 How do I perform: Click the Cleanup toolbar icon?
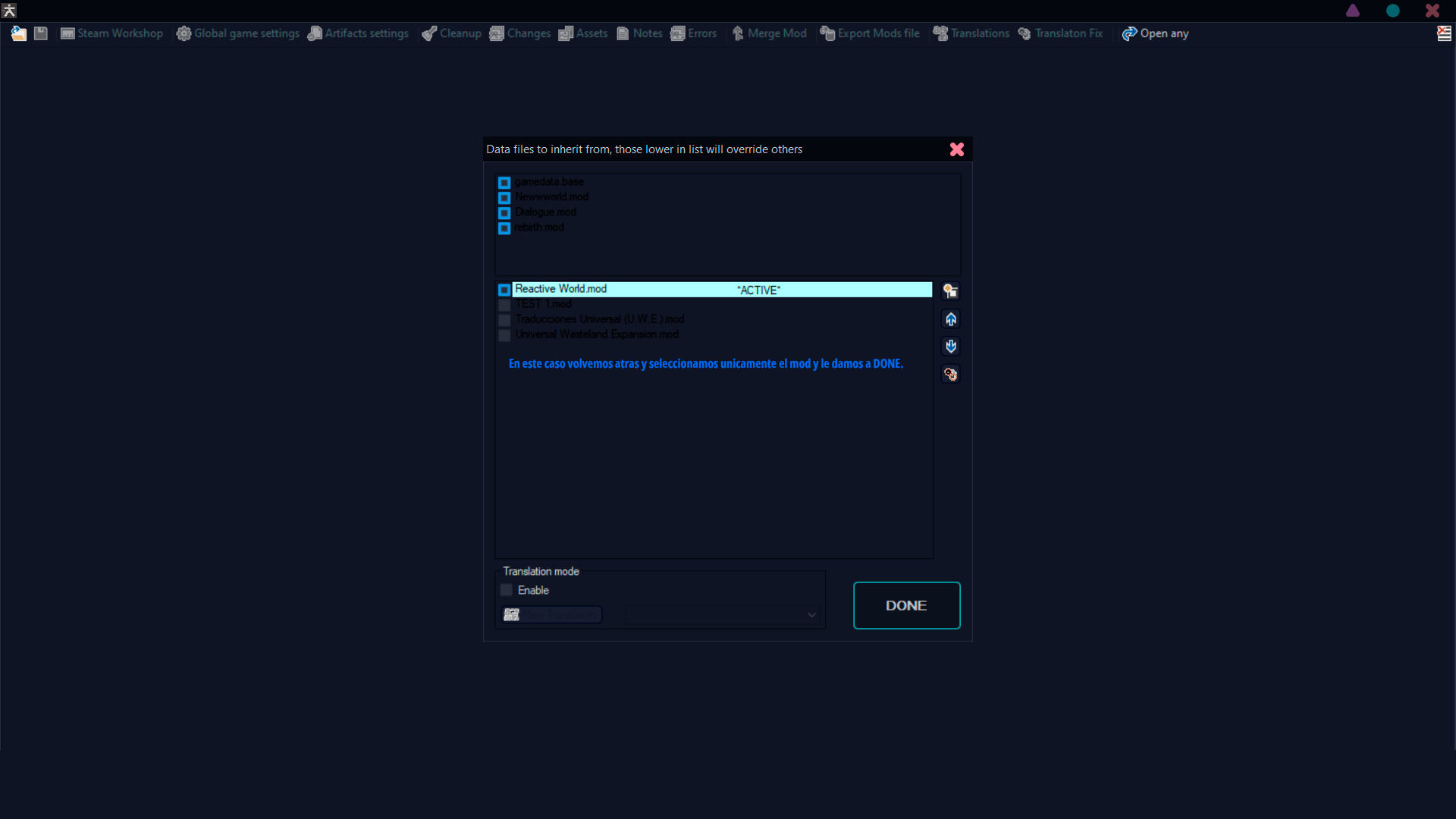(429, 33)
